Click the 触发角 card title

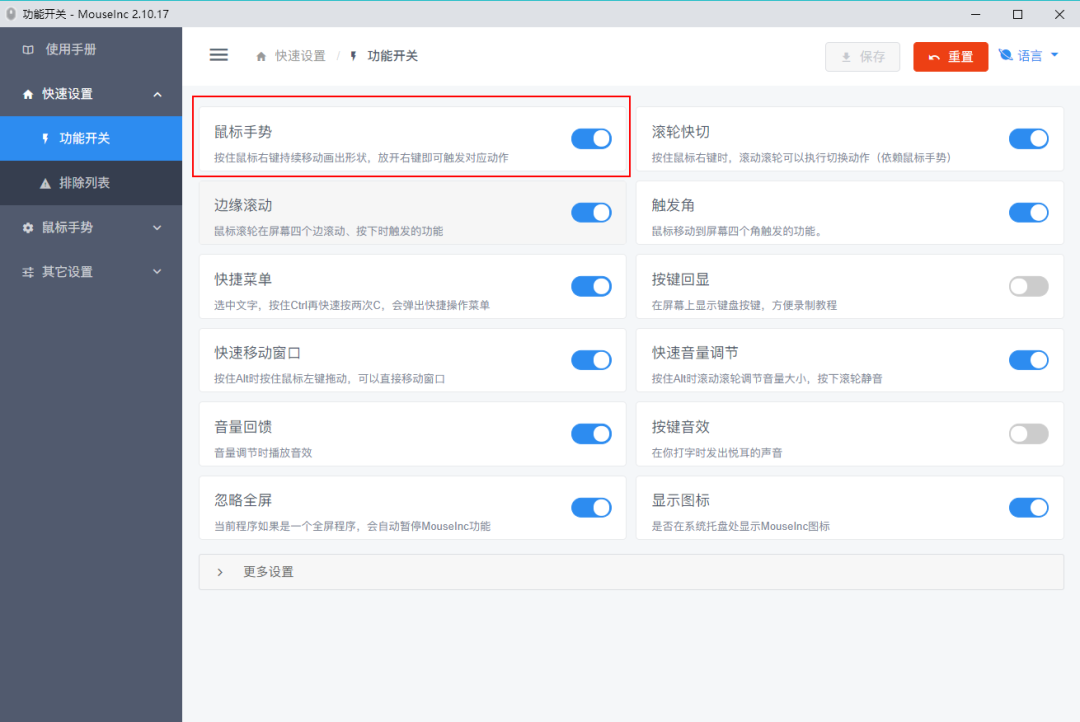(673, 205)
